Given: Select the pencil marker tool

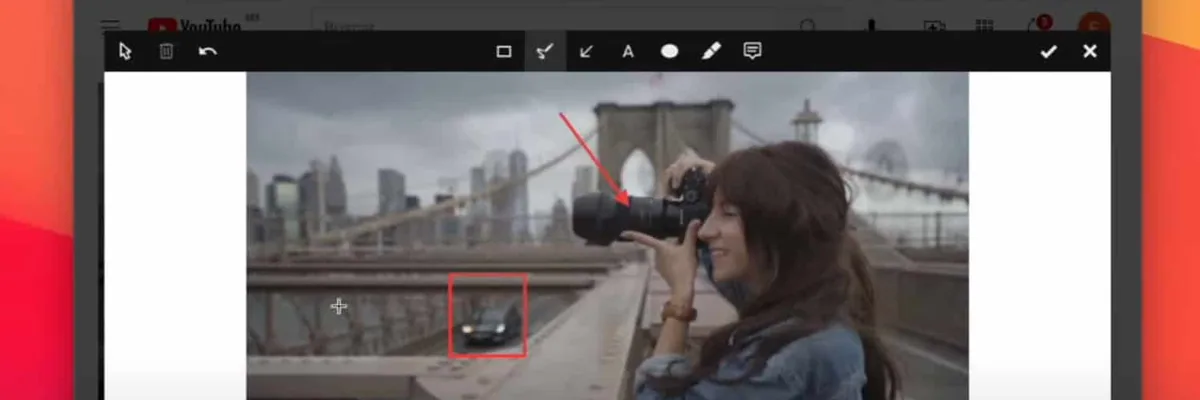Looking at the screenshot, I should (711, 51).
